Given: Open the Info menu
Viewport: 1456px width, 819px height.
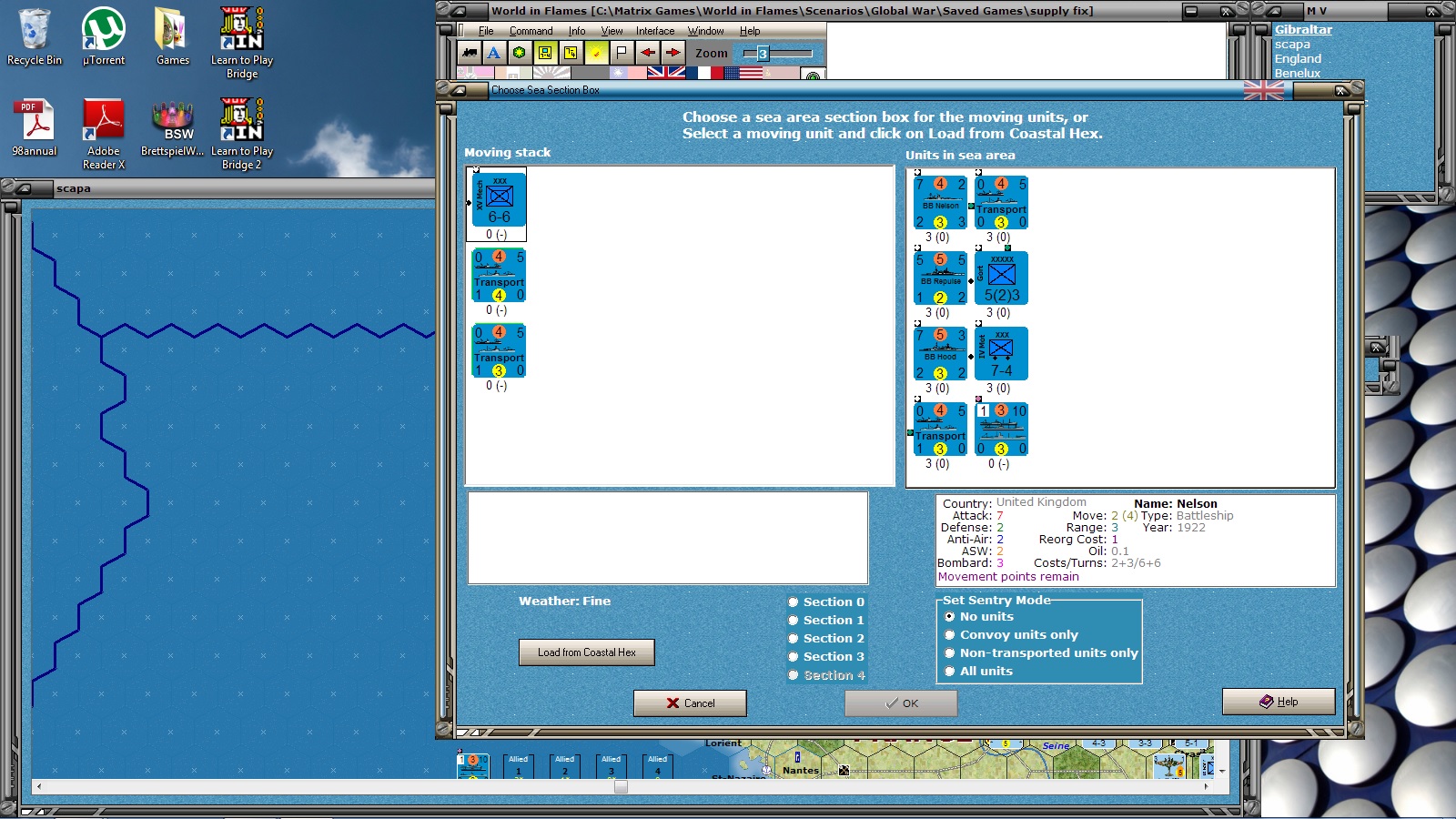Looking at the screenshot, I should tap(577, 31).
